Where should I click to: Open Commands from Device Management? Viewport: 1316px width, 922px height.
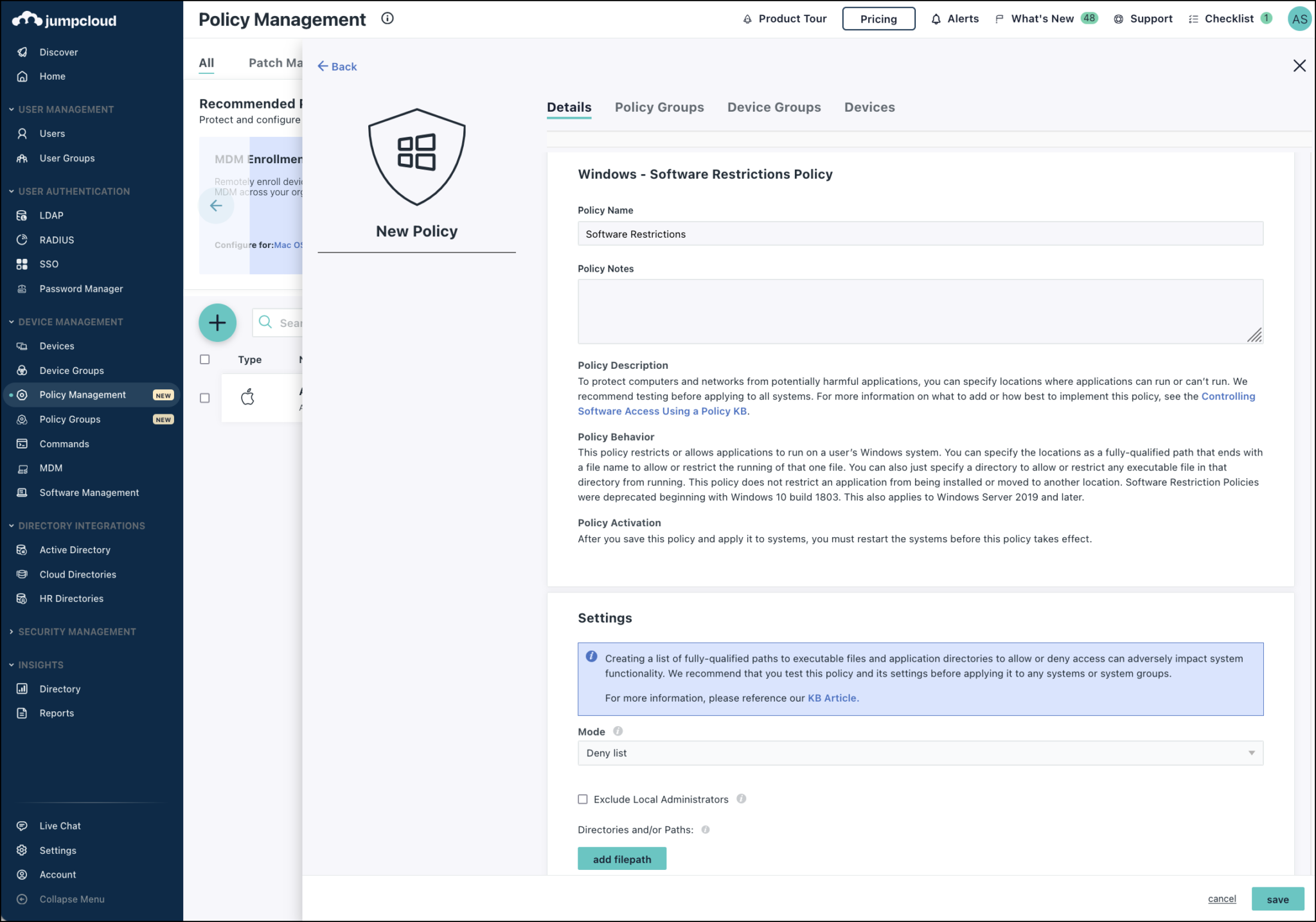64,443
